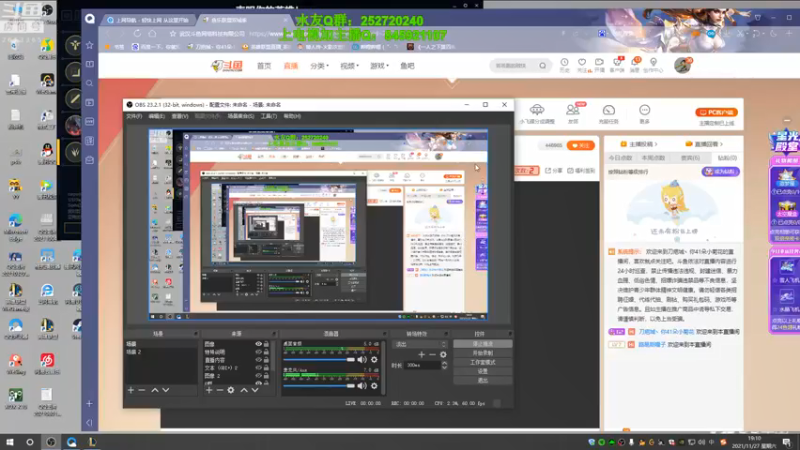
Task: Mute the 麦克风/Aux speaker icon
Action: [x=362, y=386]
